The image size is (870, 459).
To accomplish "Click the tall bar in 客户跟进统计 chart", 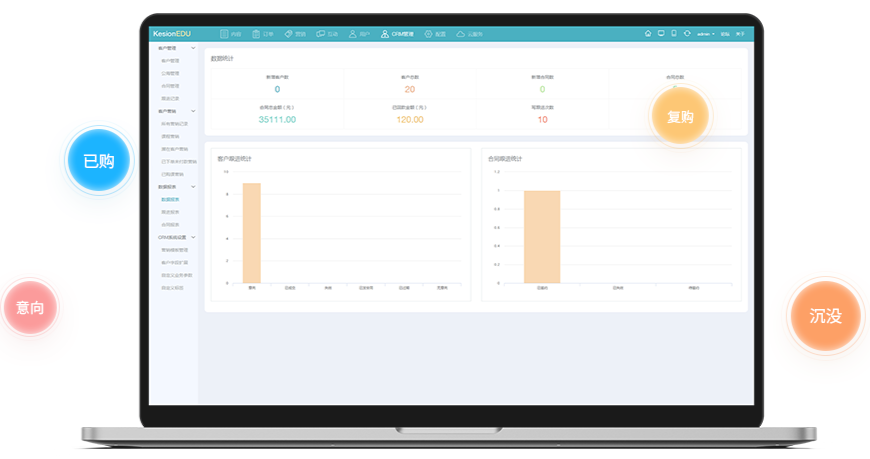I will [251, 233].
